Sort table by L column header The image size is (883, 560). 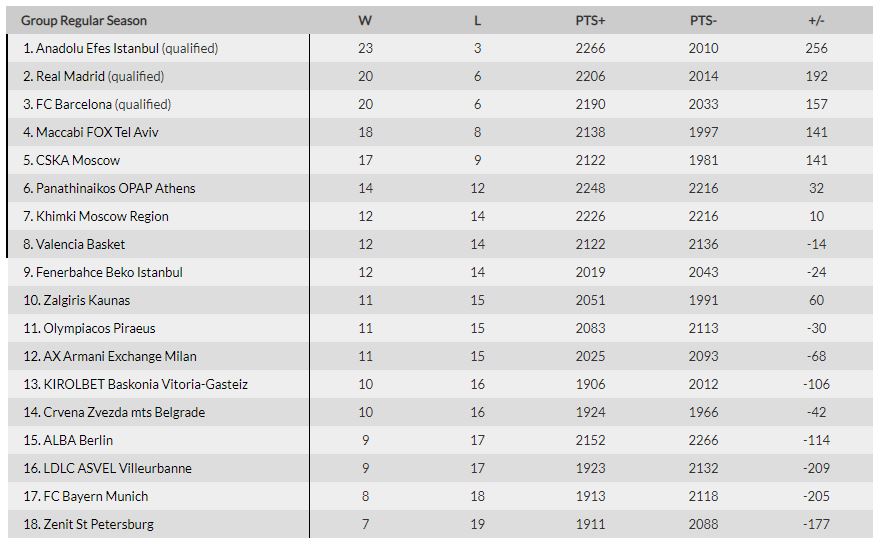click(477, 20)
